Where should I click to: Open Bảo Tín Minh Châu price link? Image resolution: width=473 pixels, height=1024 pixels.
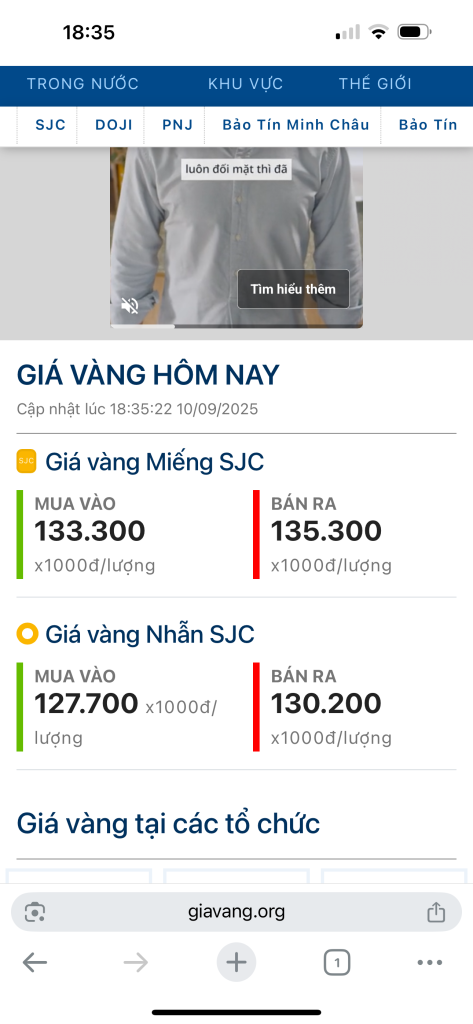(x=296, y=125)
